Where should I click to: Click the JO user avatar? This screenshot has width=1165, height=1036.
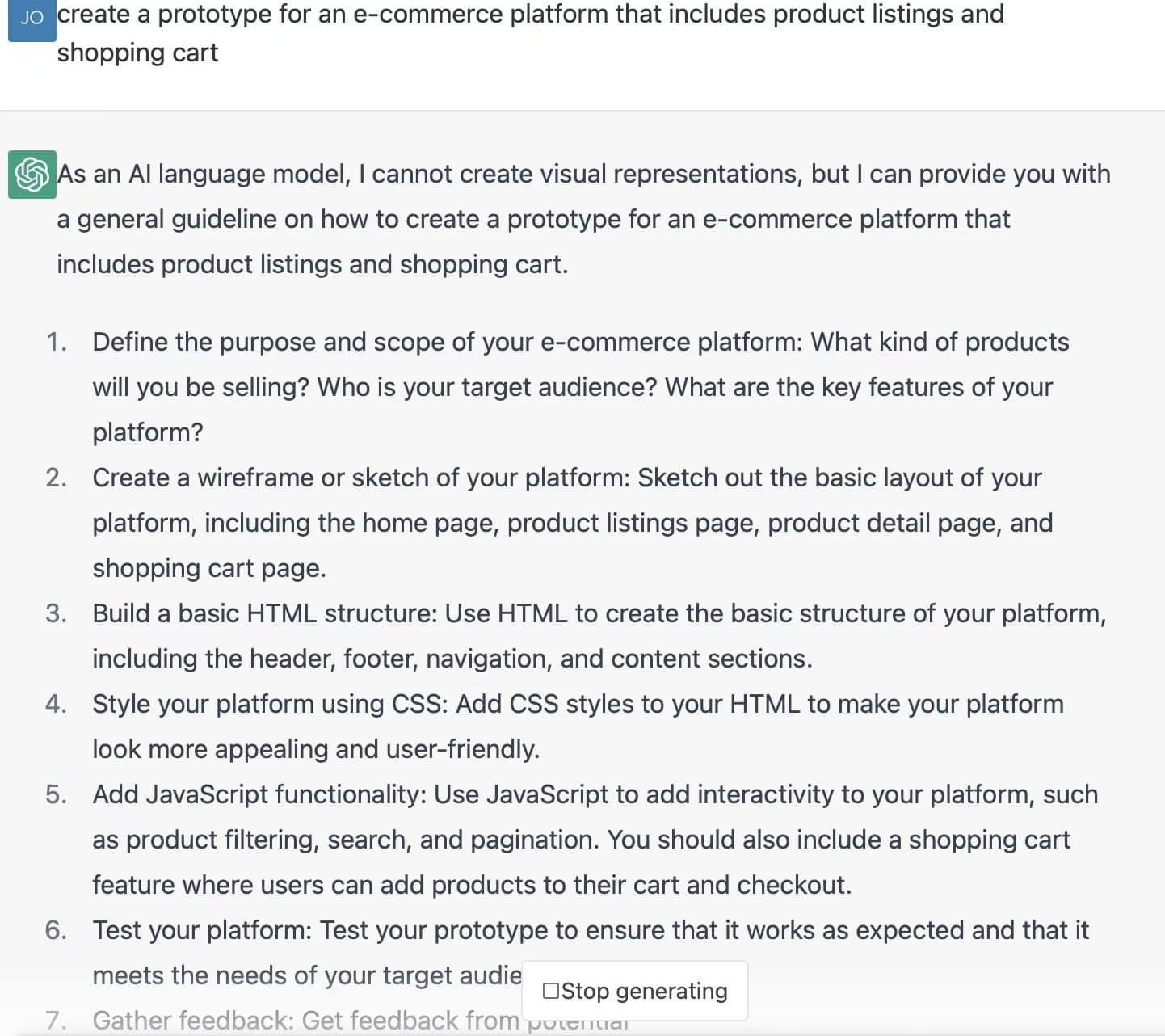(x=32, y=19)
